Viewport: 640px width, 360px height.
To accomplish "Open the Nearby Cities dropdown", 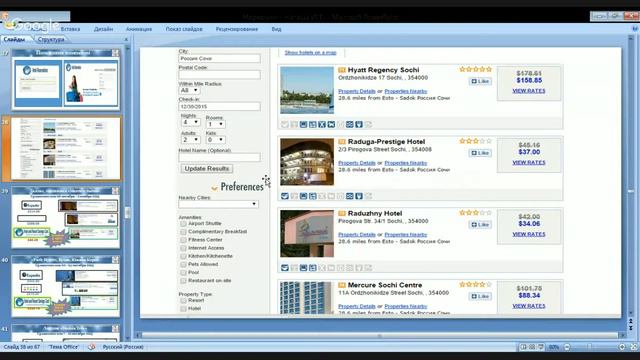I will point(218,204).
